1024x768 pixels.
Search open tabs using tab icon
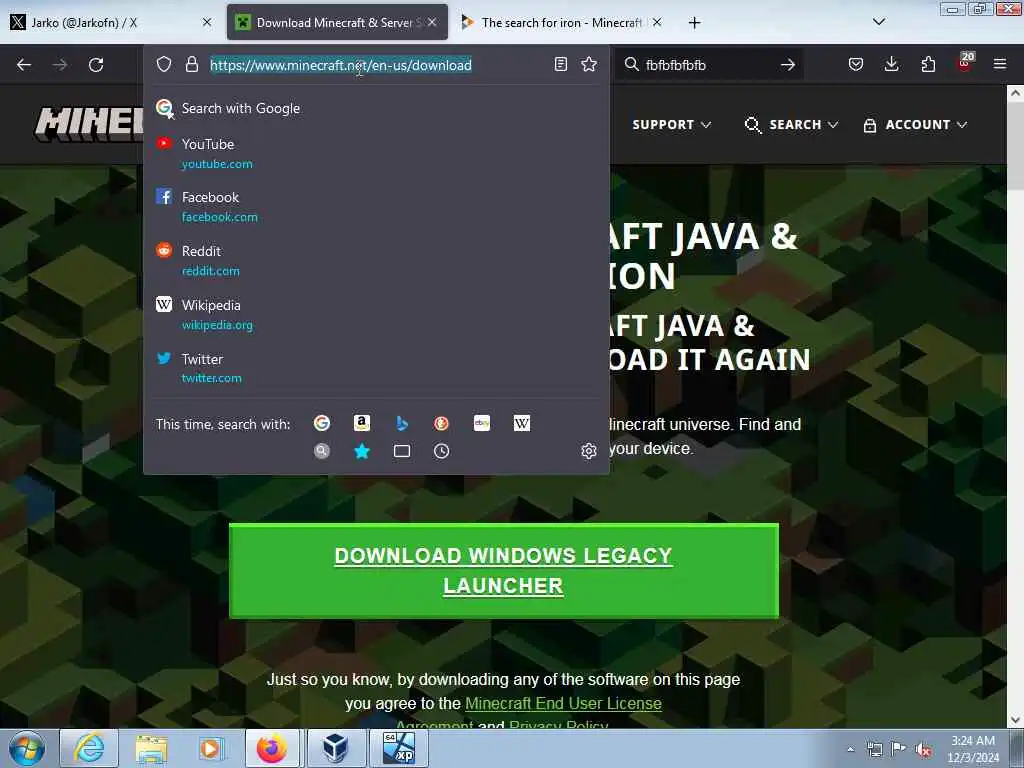(402, 451)
